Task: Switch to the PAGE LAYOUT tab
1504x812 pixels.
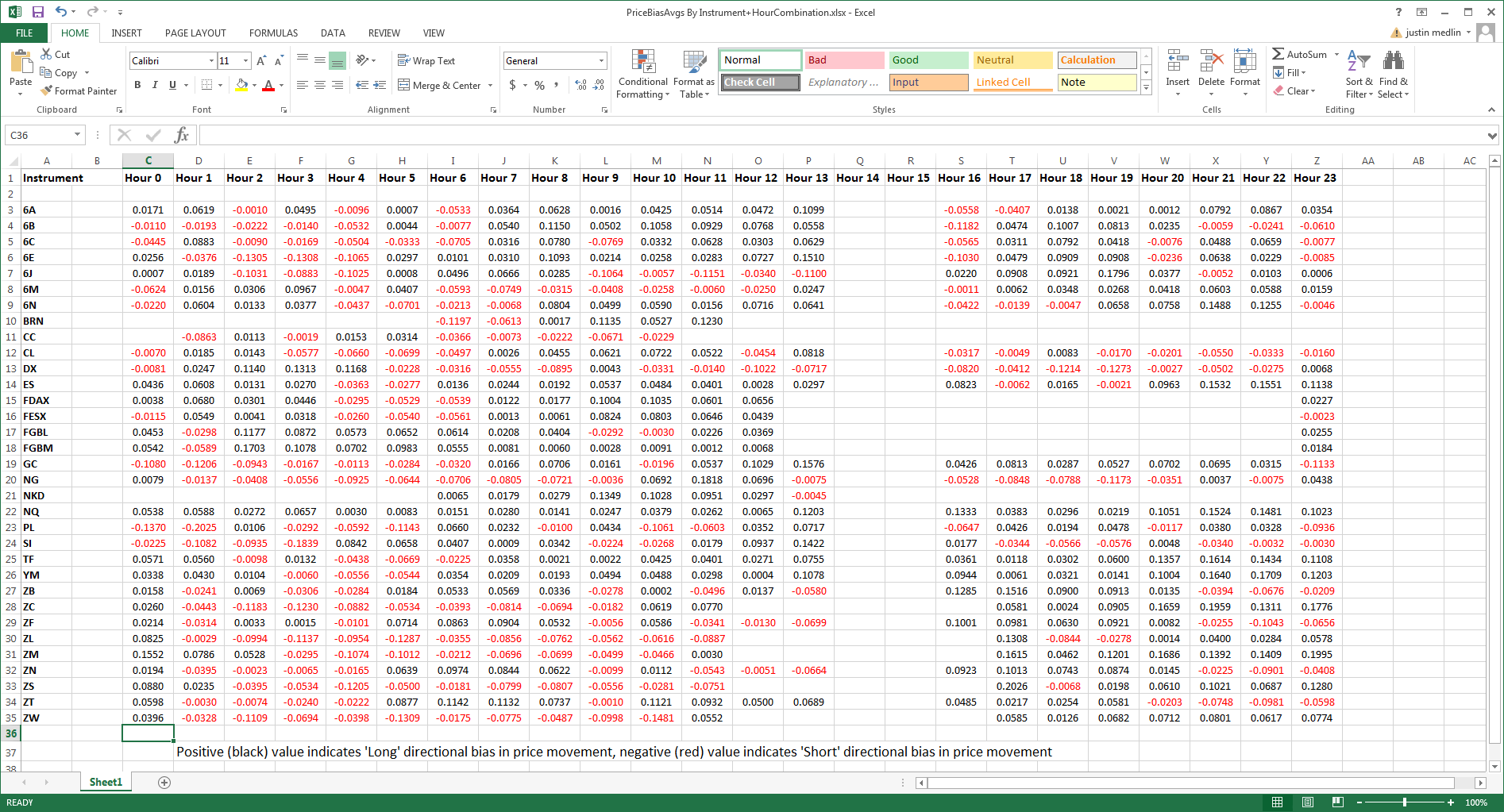Action: click(195, 33)
